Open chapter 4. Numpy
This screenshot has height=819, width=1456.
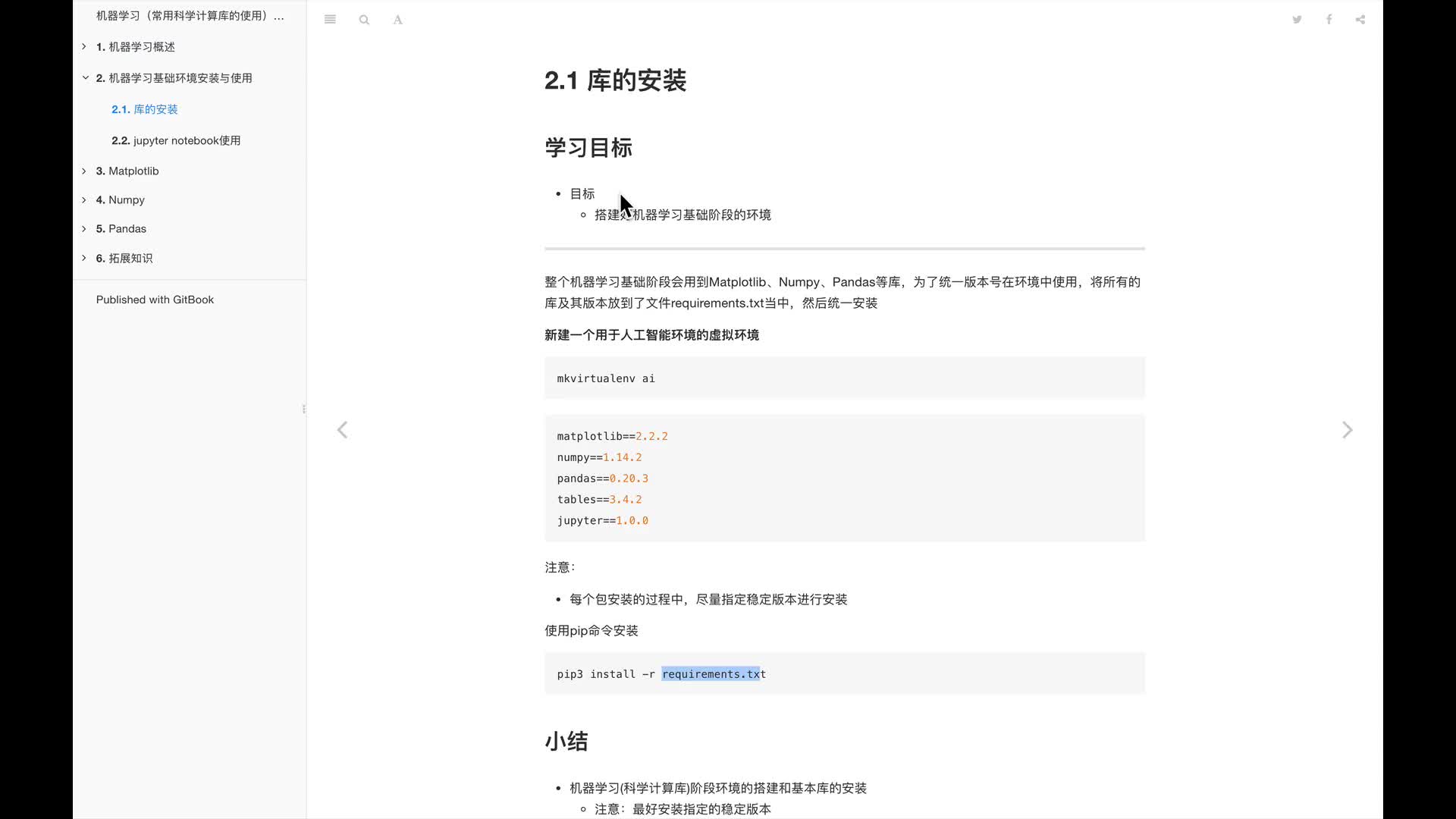[x=121, y=200]
